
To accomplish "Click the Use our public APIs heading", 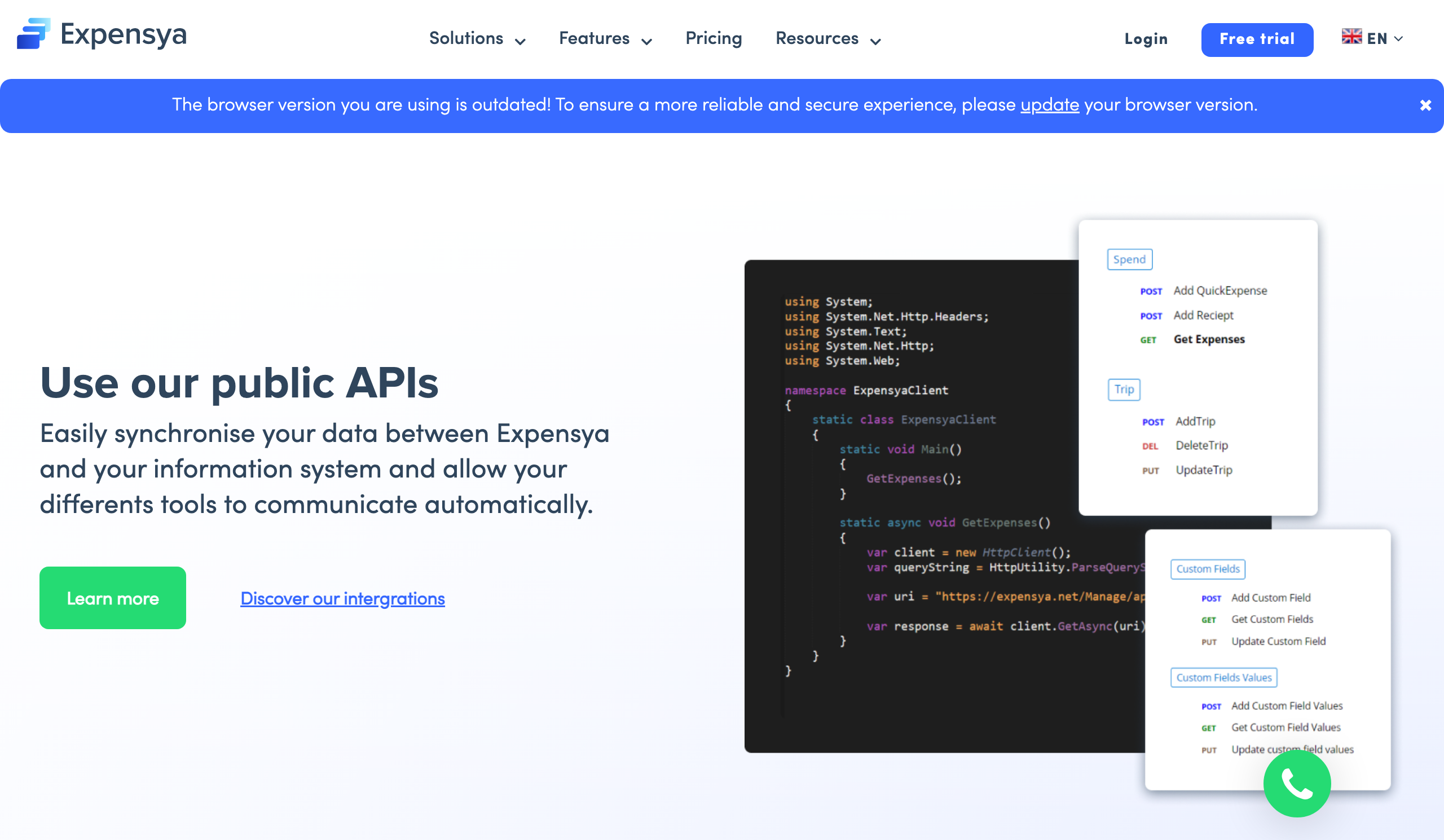I will point(239,382).
